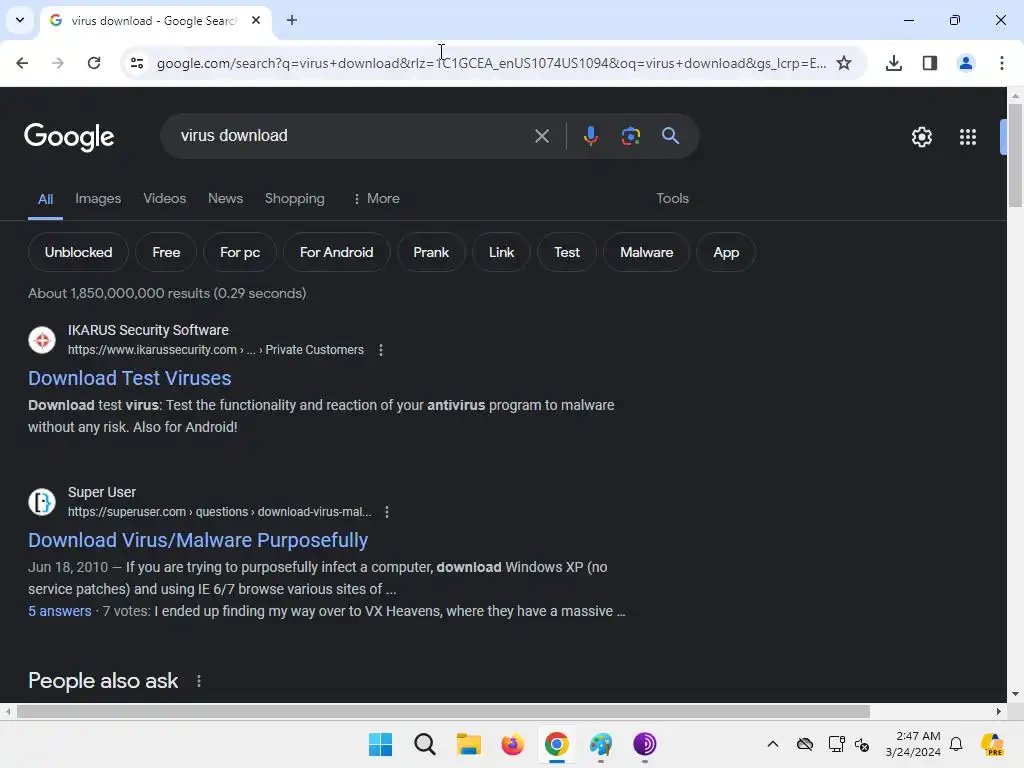Viewport: 1024px width, 768px height.
Task: Launch Firefox from the taskbar
Action: pyautogui.click(x=513, y=744)
